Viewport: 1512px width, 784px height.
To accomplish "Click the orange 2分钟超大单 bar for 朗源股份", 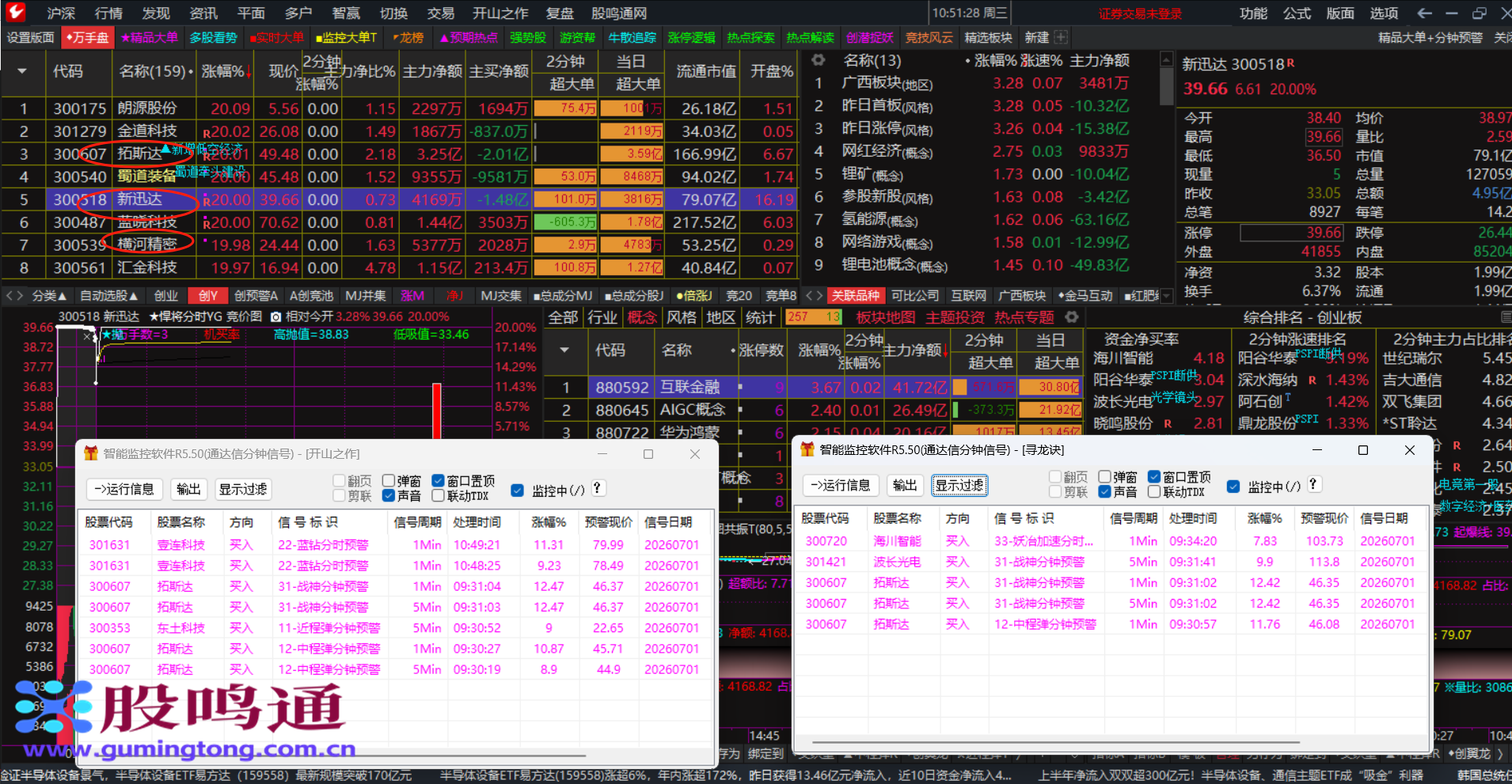I will pos(565,108).
